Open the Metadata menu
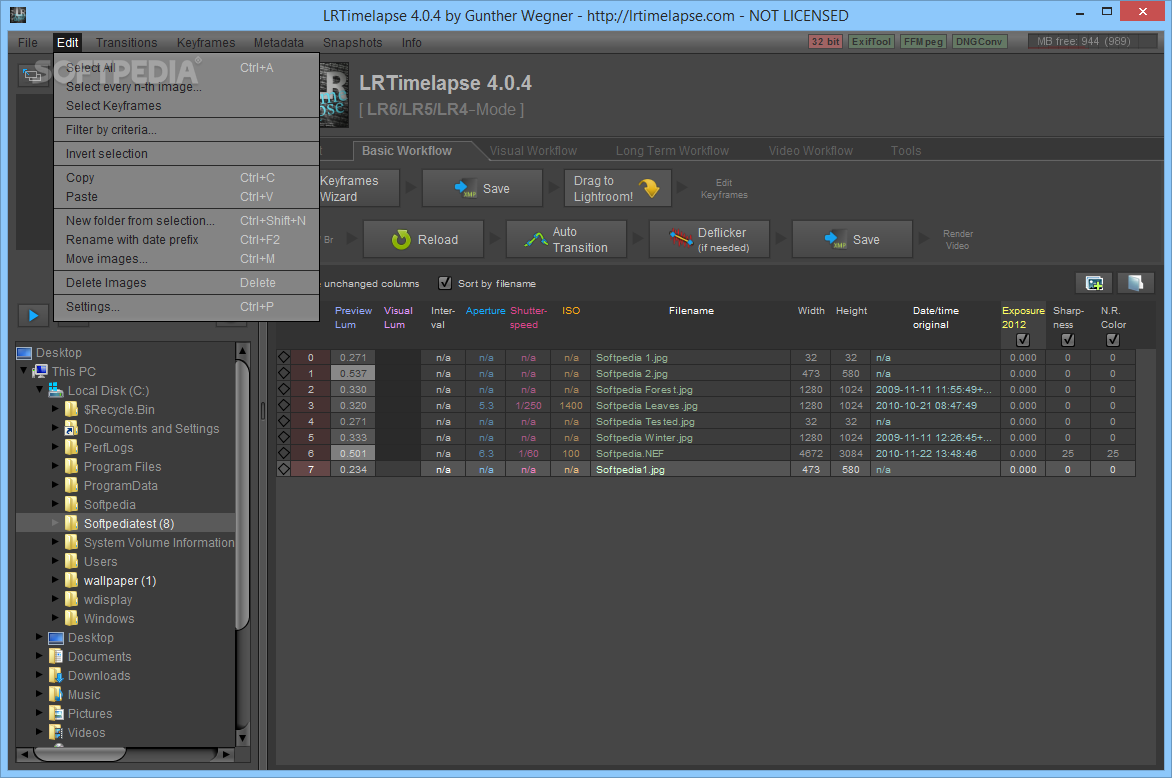The height and width of the screenshot is (778, 1172). pos(278,43)
